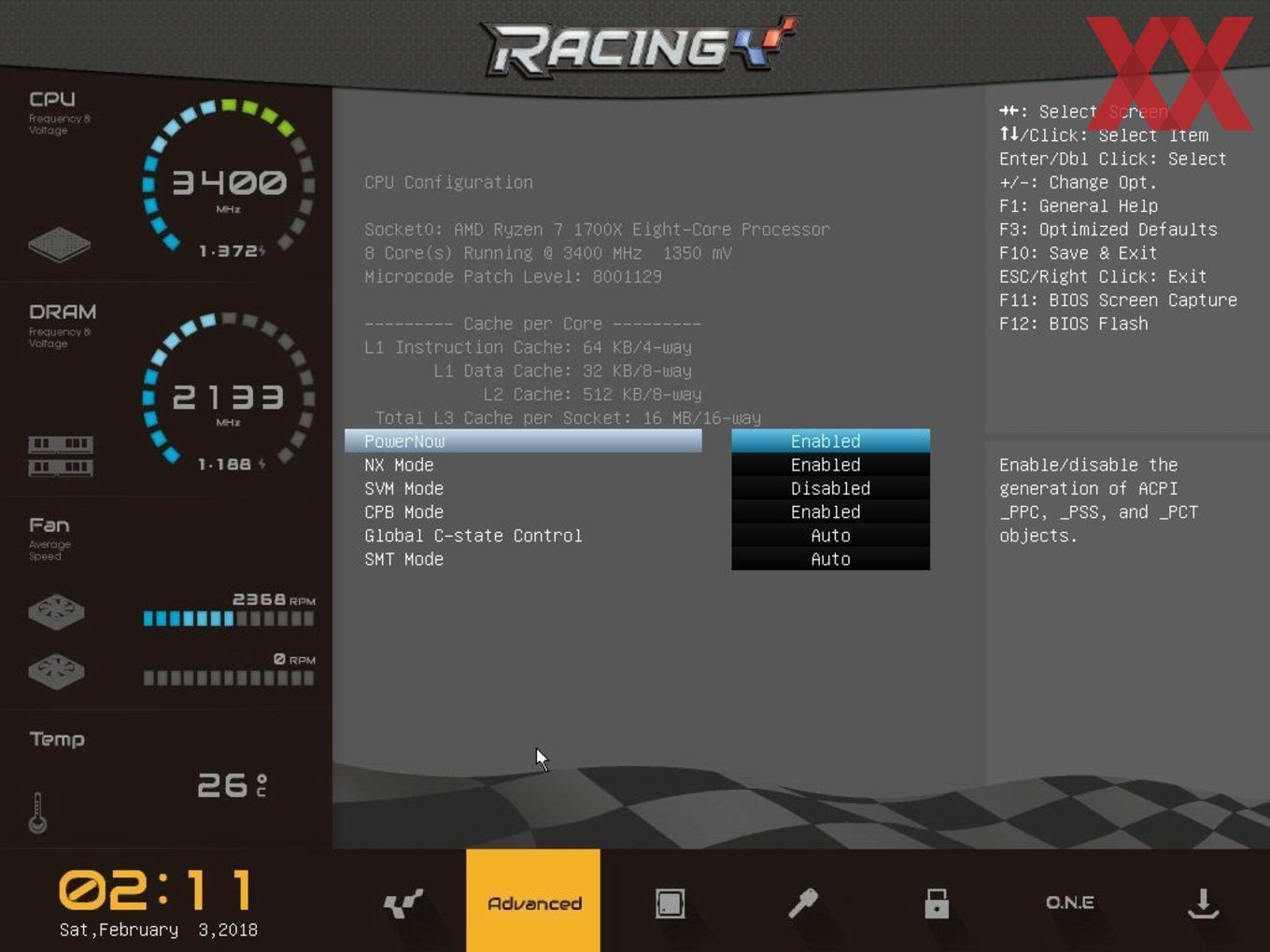1270x952 pixels.
Task: Open the O.N.E tab
Action: [1070, 903]
